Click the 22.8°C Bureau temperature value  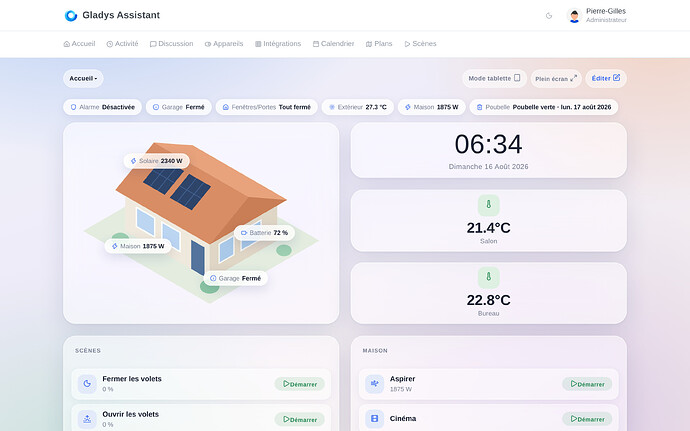tap(488, 300)
